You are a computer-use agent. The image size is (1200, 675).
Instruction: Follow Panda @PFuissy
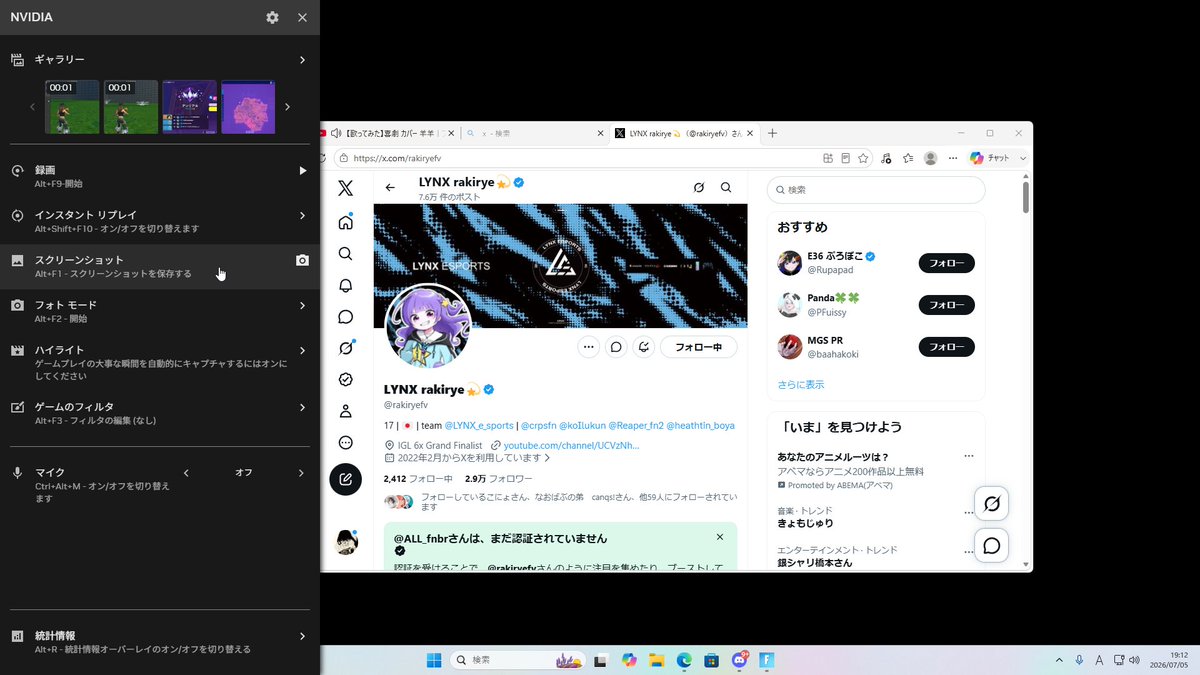pyautogui.click(x=946, y=305)
